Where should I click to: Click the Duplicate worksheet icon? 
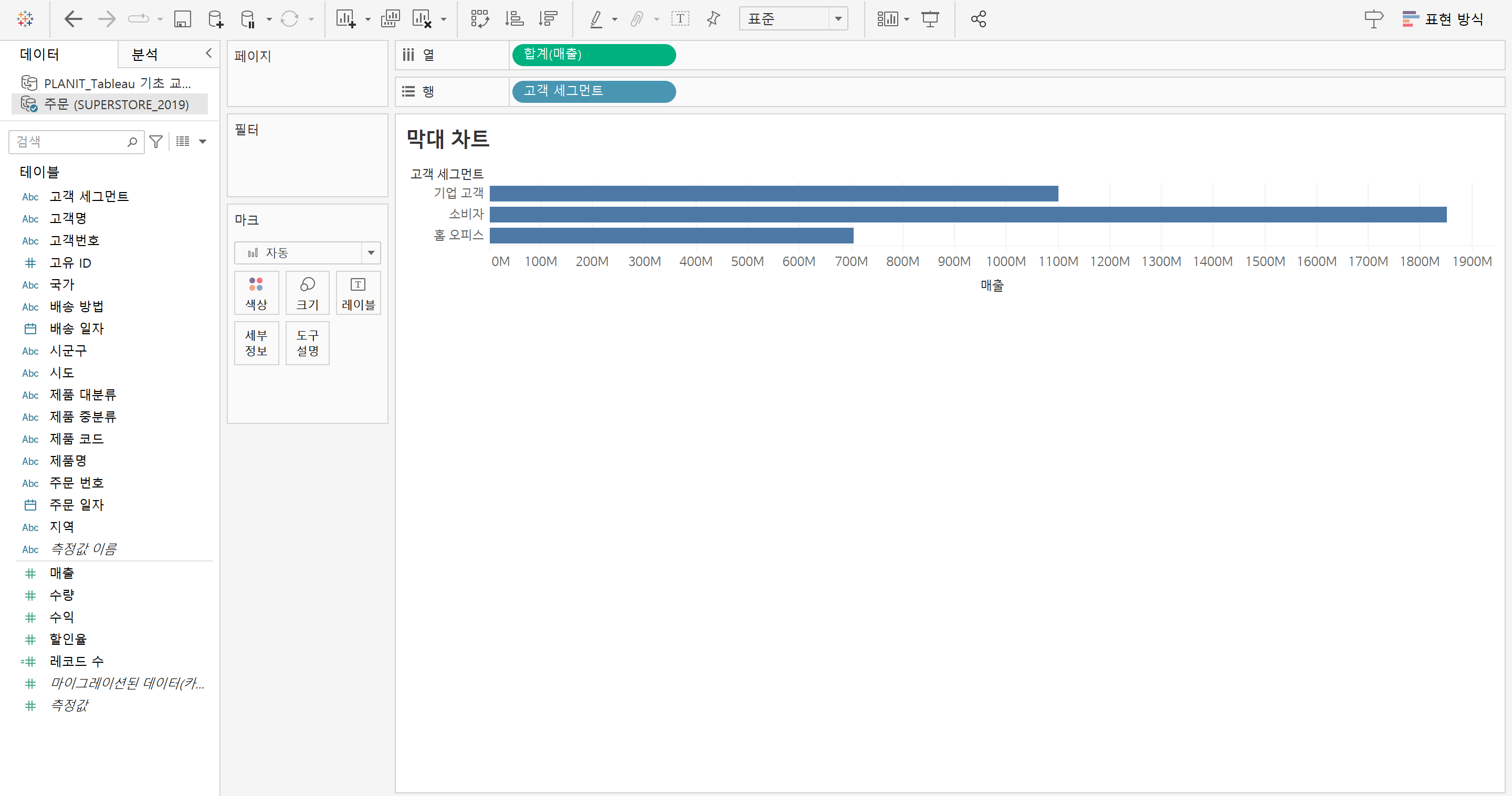click(x=390, y=19)
